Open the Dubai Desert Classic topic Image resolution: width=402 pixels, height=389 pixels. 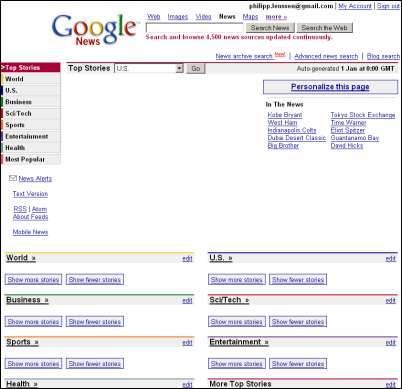click(296, 138)
